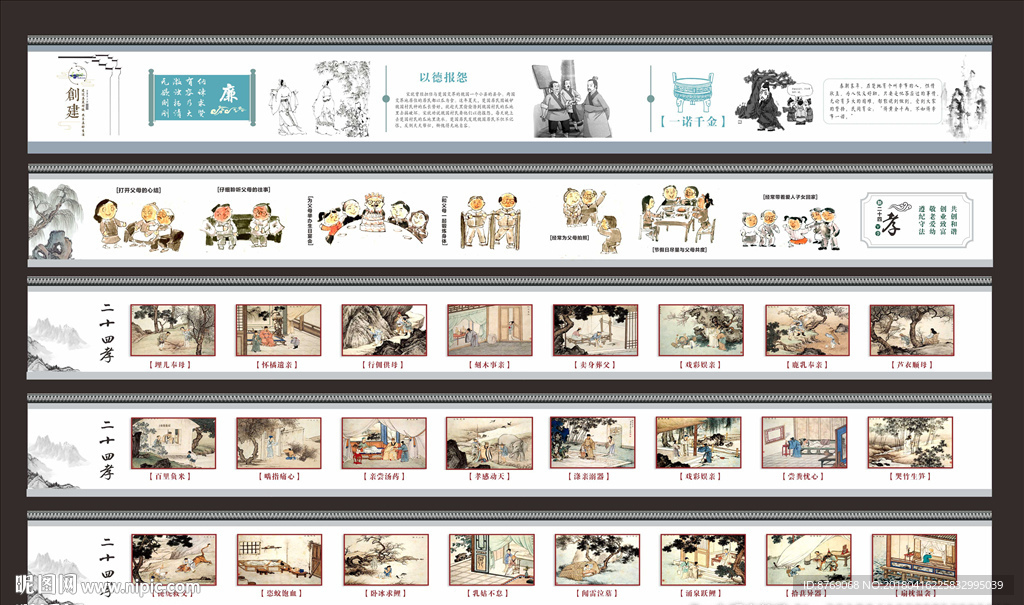This screenshot has height=605, width=1024.
Task: Select the caption 尝粪忧心
Action: pos(804,476)
